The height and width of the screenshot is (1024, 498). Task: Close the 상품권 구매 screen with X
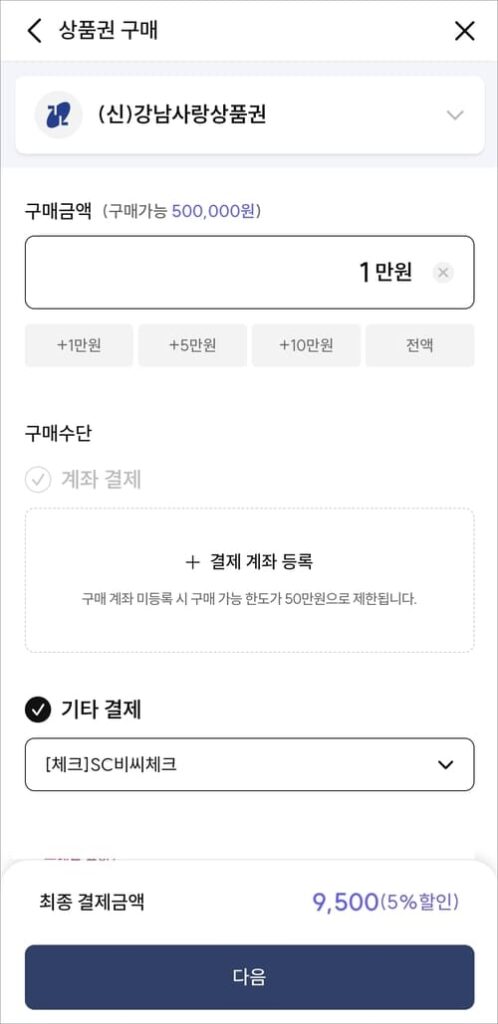click(x=464, y=31)
